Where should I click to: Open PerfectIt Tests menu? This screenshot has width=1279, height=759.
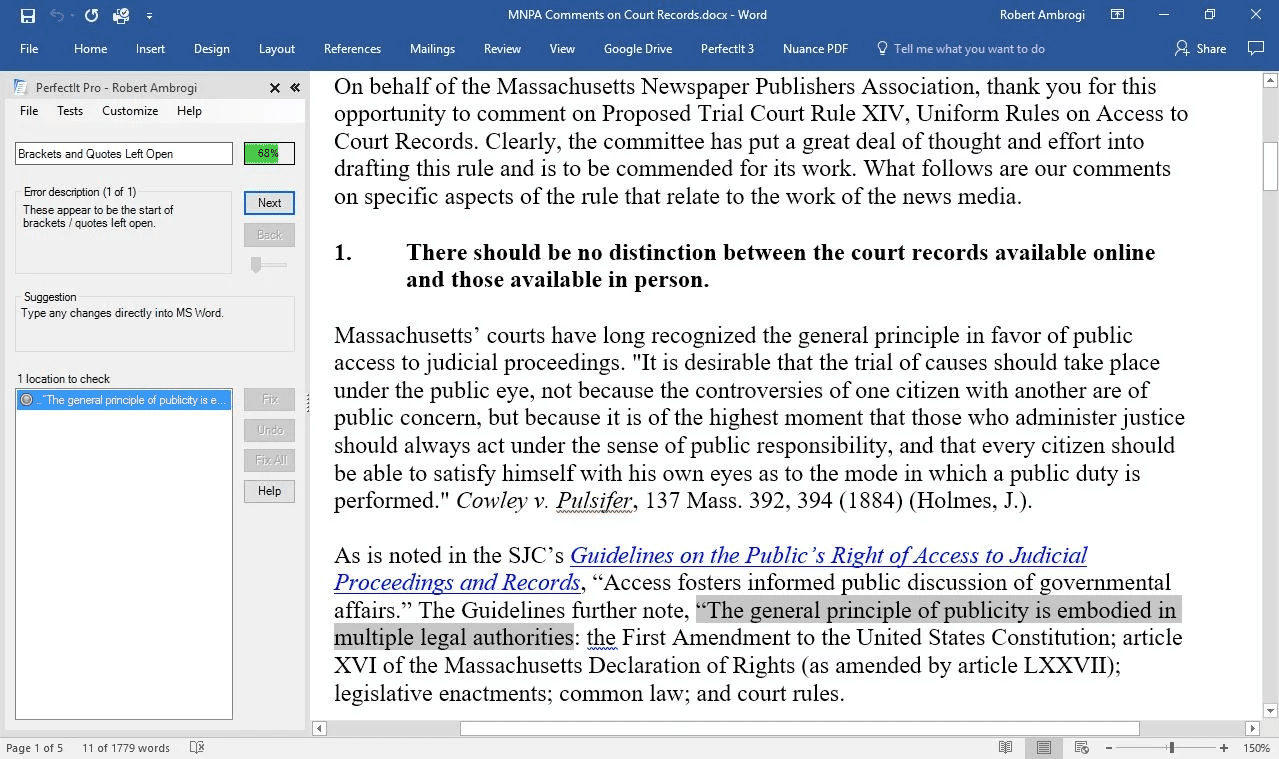[x=70, y=111]
